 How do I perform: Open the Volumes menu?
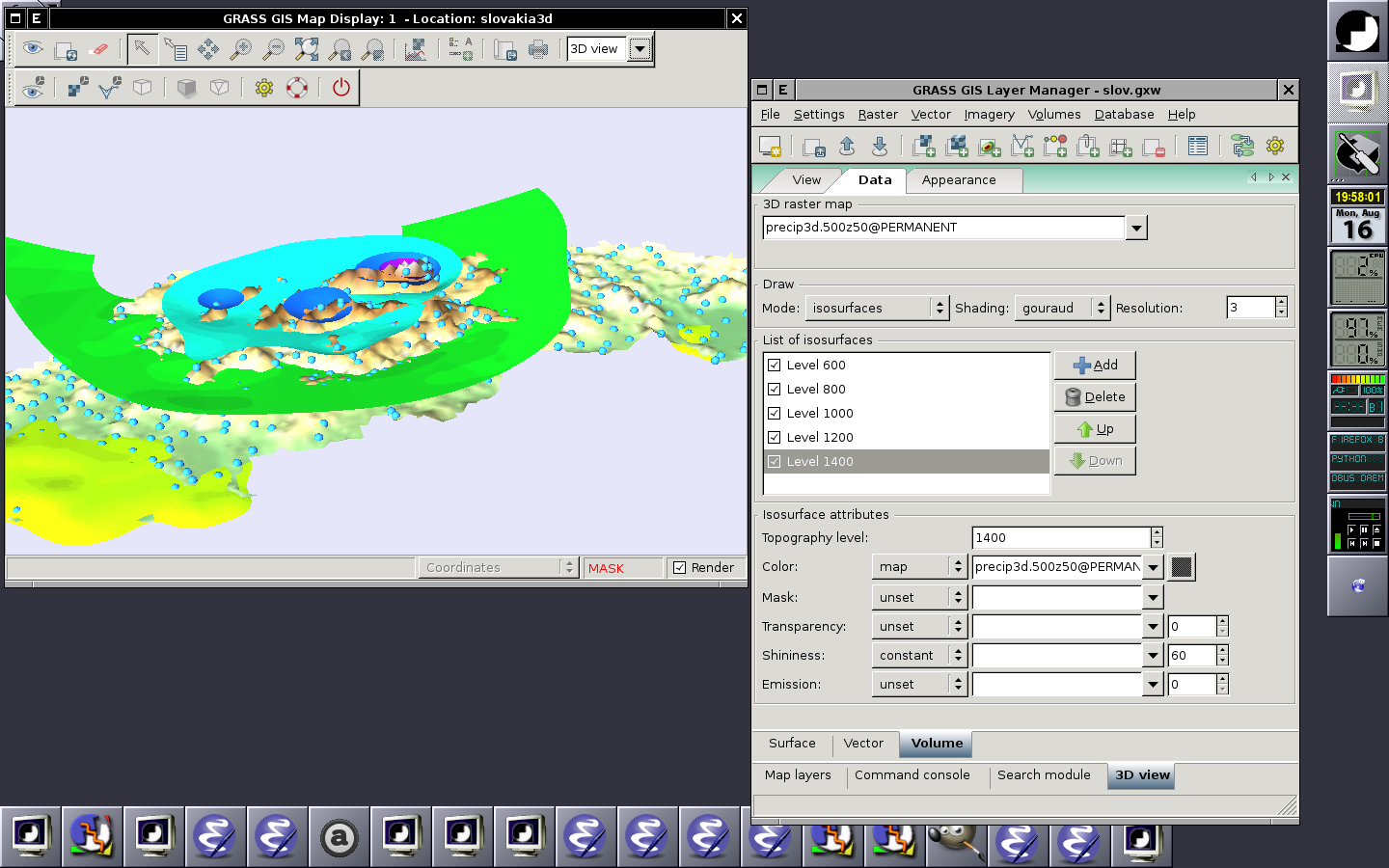pyautogui.click(x=1054, y=114)
